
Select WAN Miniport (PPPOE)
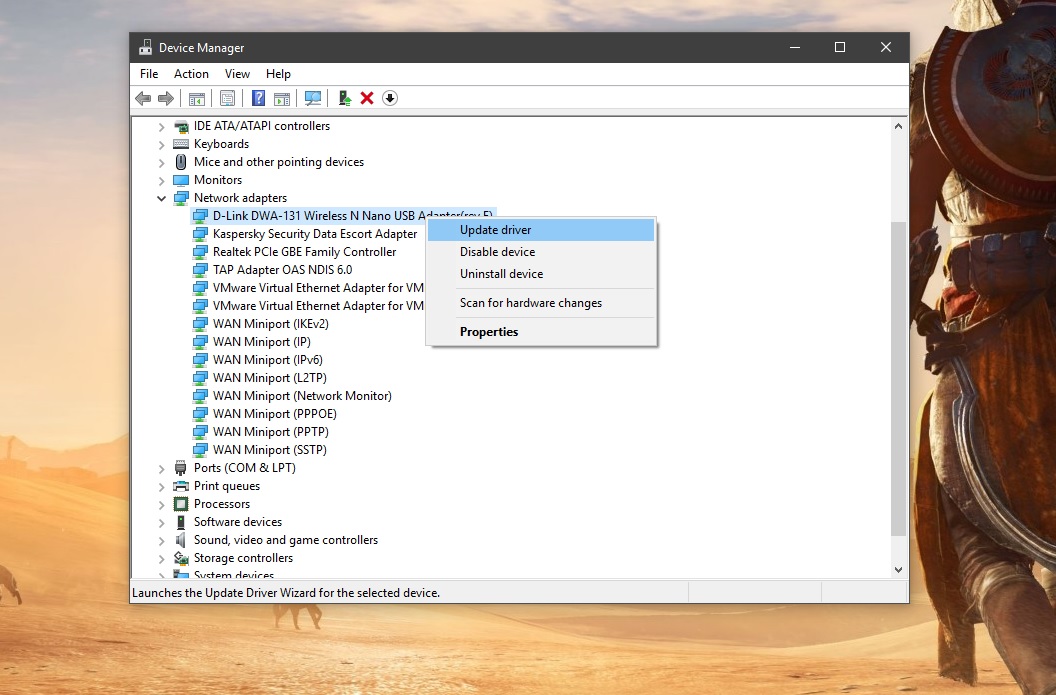pos(275,414)
